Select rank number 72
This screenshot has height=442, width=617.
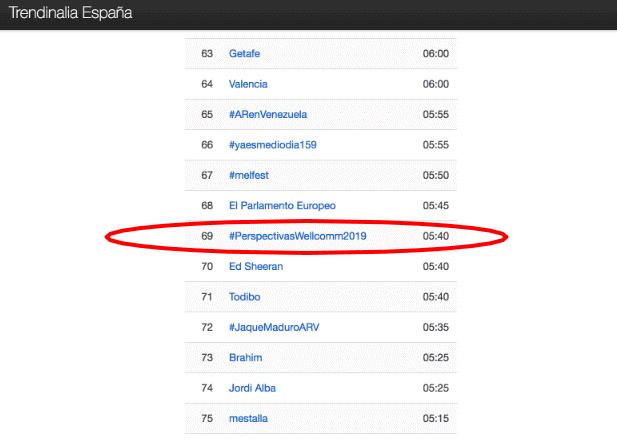click(207, 327)
